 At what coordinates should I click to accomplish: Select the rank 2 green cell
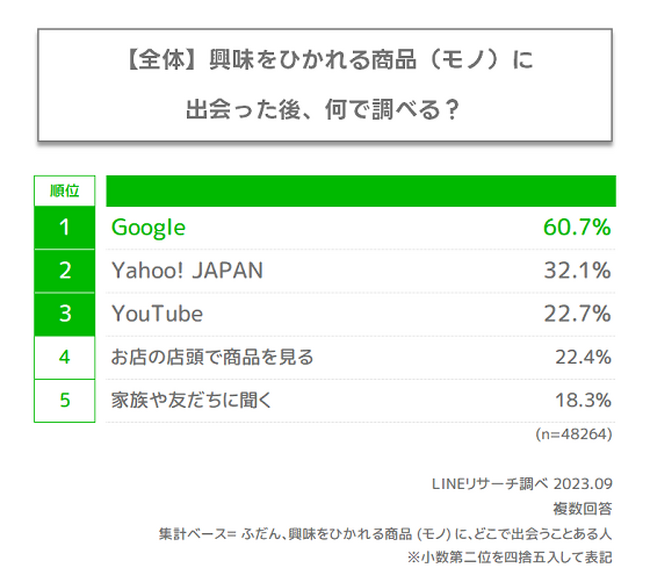64,271
